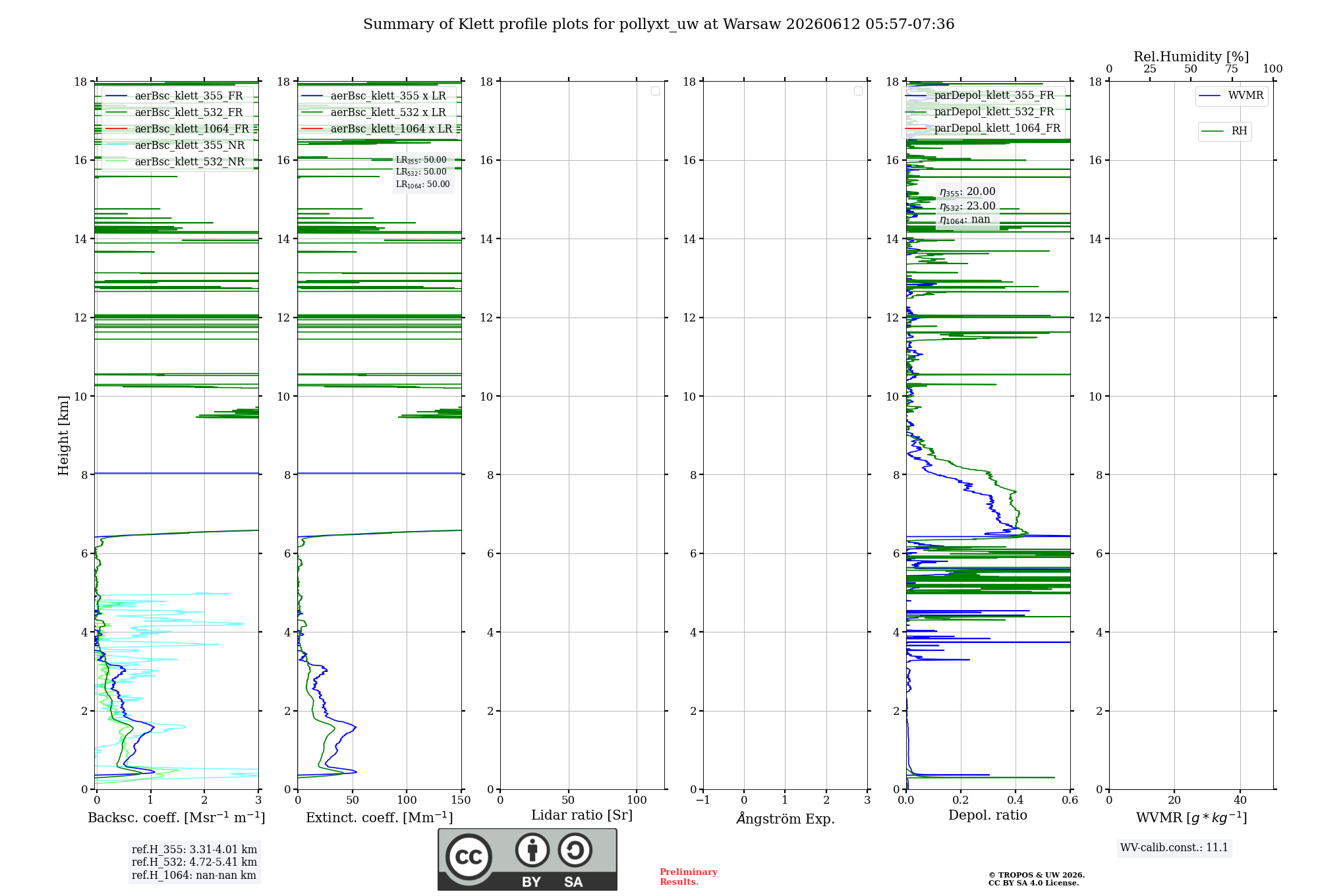Click the WVMR legend entry

pos(1231,96)
